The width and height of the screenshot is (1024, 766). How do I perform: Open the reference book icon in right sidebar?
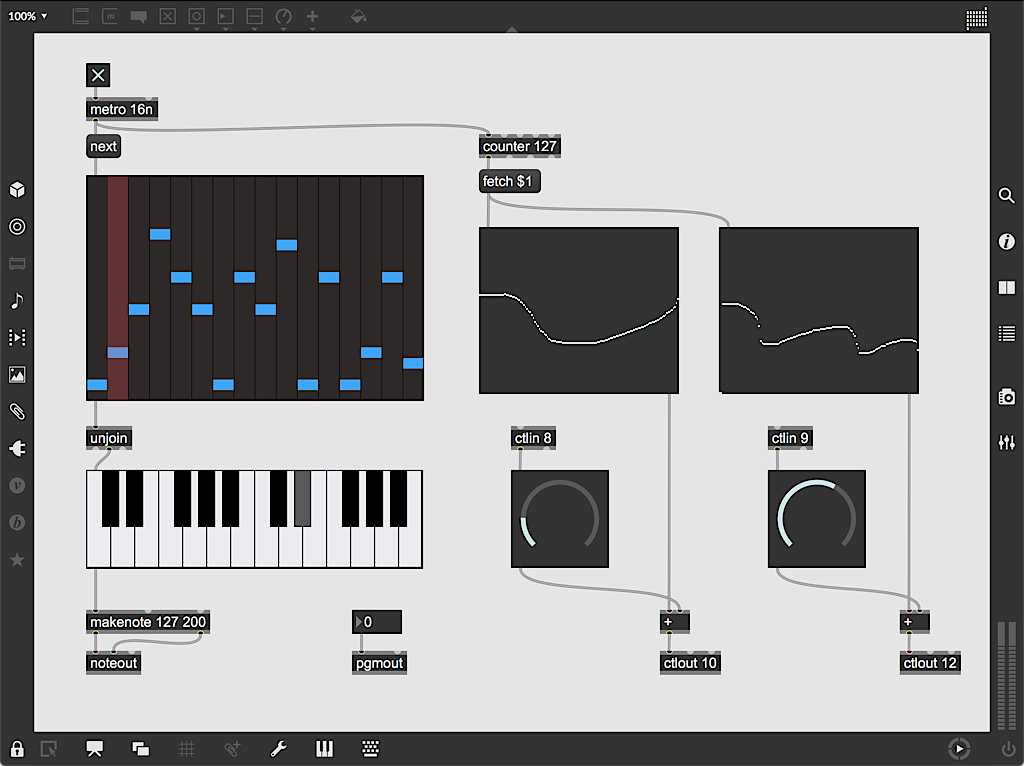coord(1006,287)
